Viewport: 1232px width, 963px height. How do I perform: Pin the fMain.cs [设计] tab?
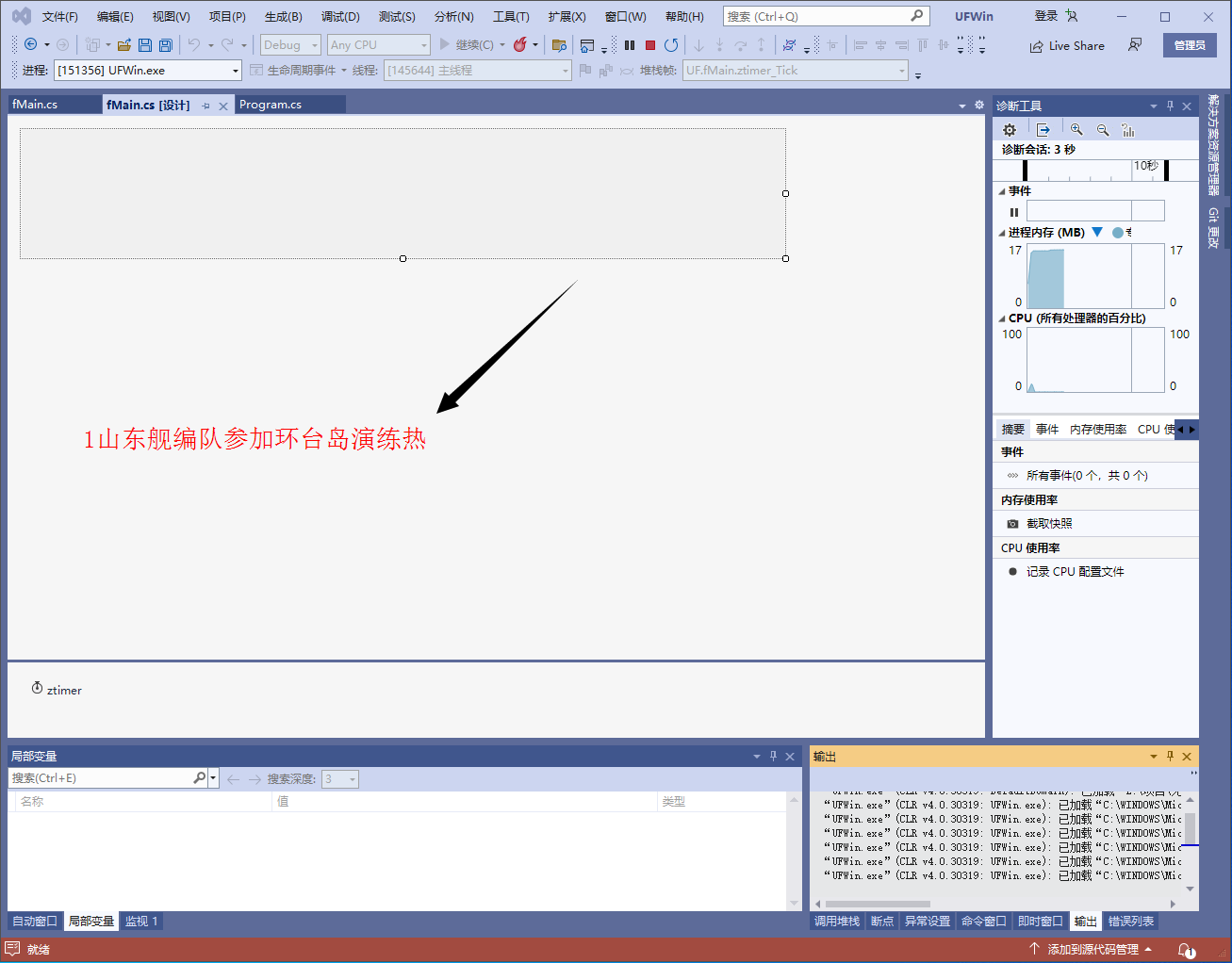206,106
